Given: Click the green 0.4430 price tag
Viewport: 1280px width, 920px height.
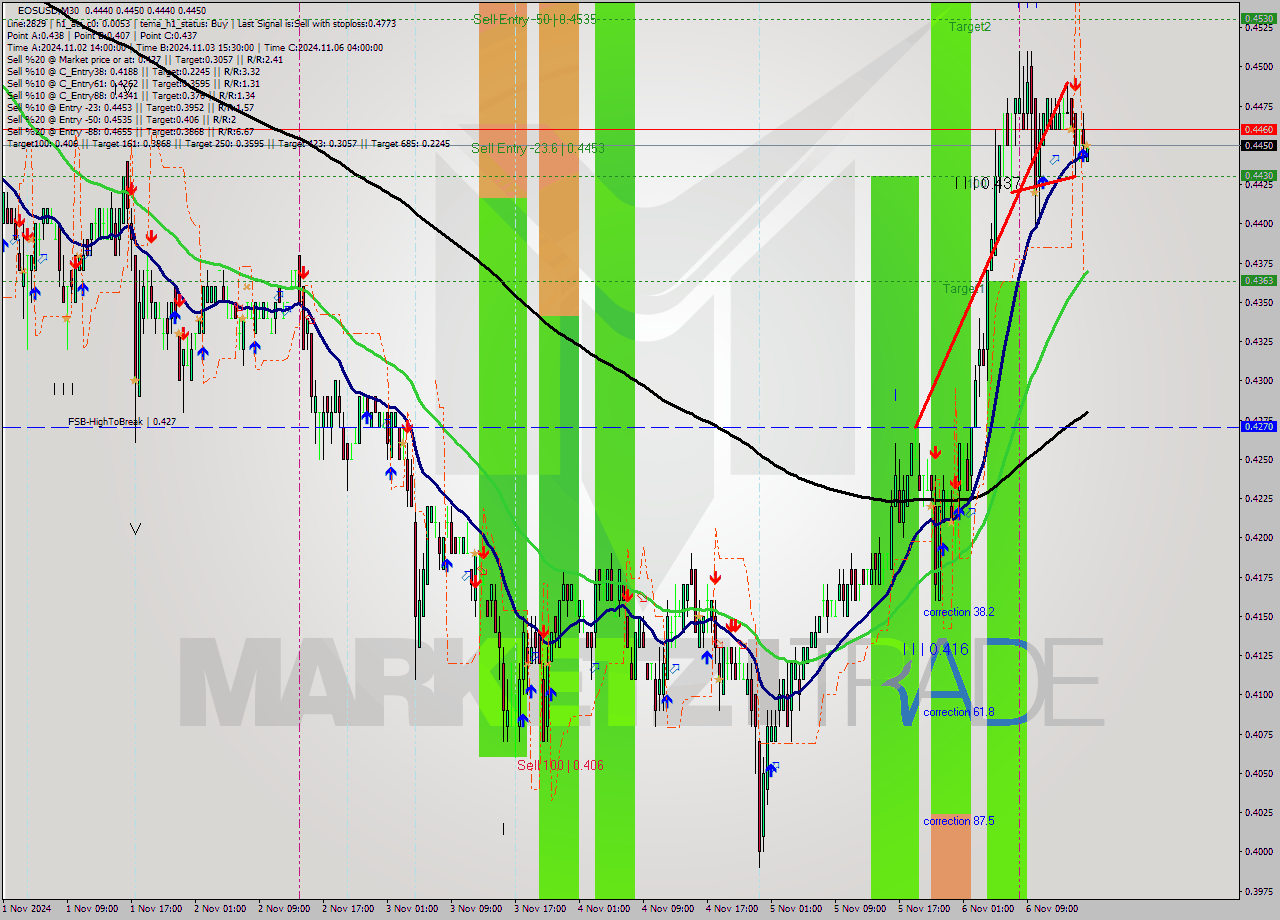Looking at the screenshot, I should [1258, 175].
